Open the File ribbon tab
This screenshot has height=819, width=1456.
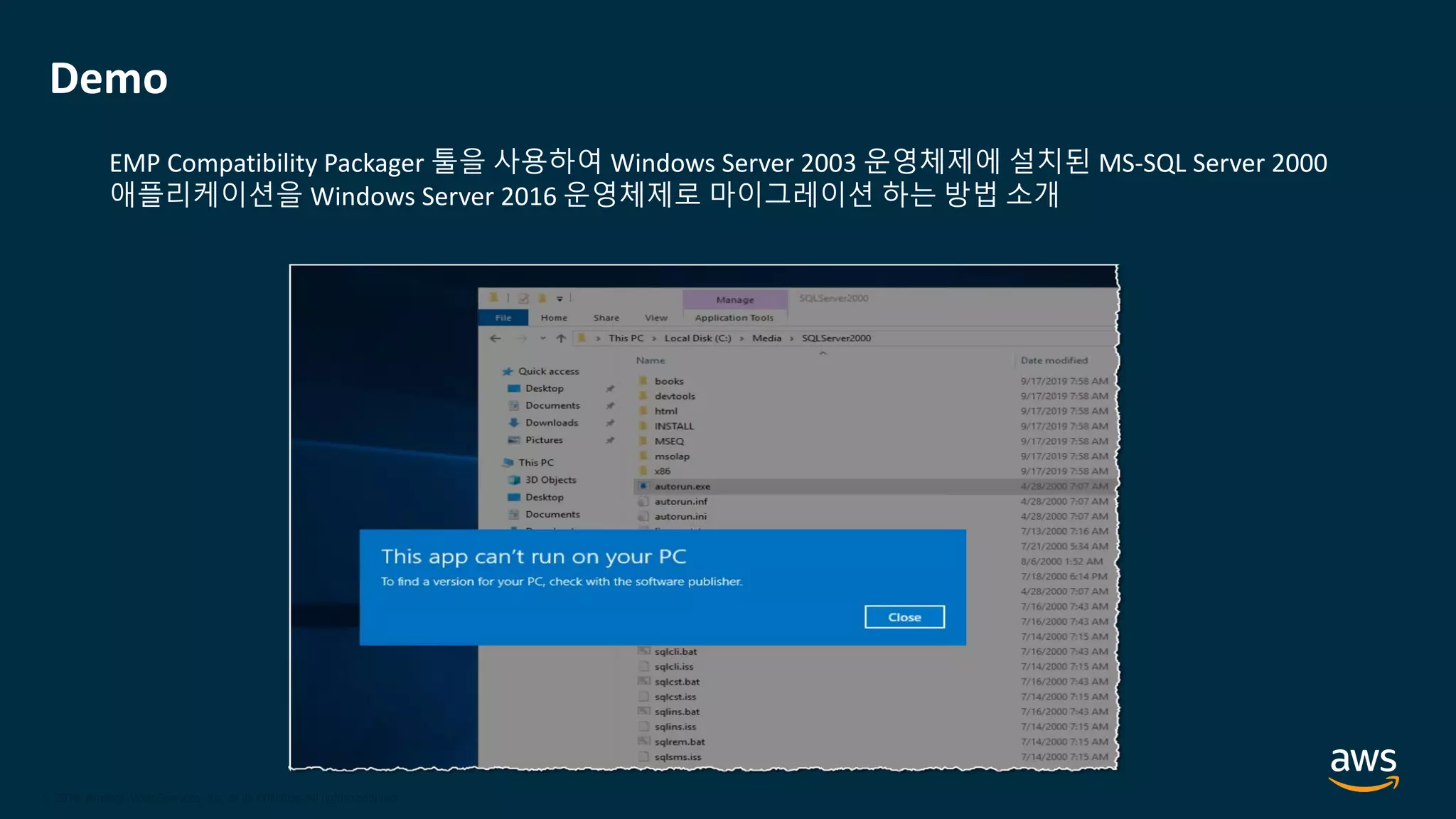[503, 318]
